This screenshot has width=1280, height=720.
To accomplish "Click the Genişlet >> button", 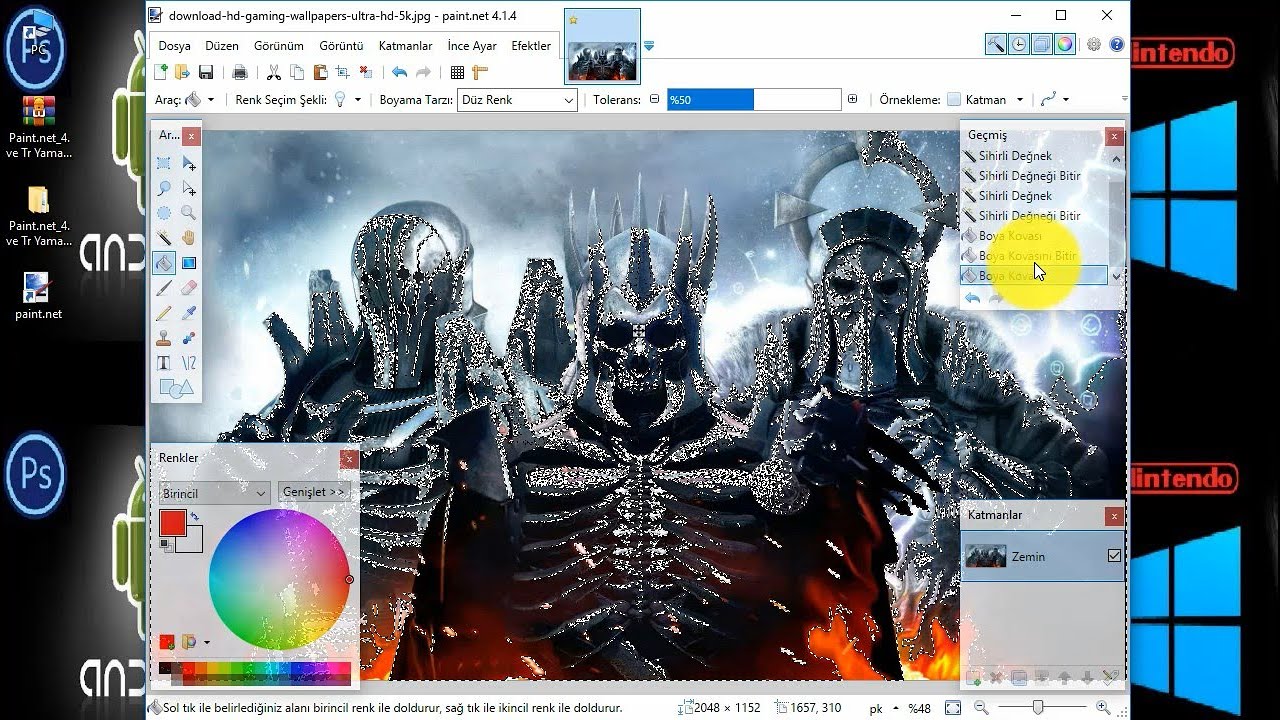I will coord(313,492).
